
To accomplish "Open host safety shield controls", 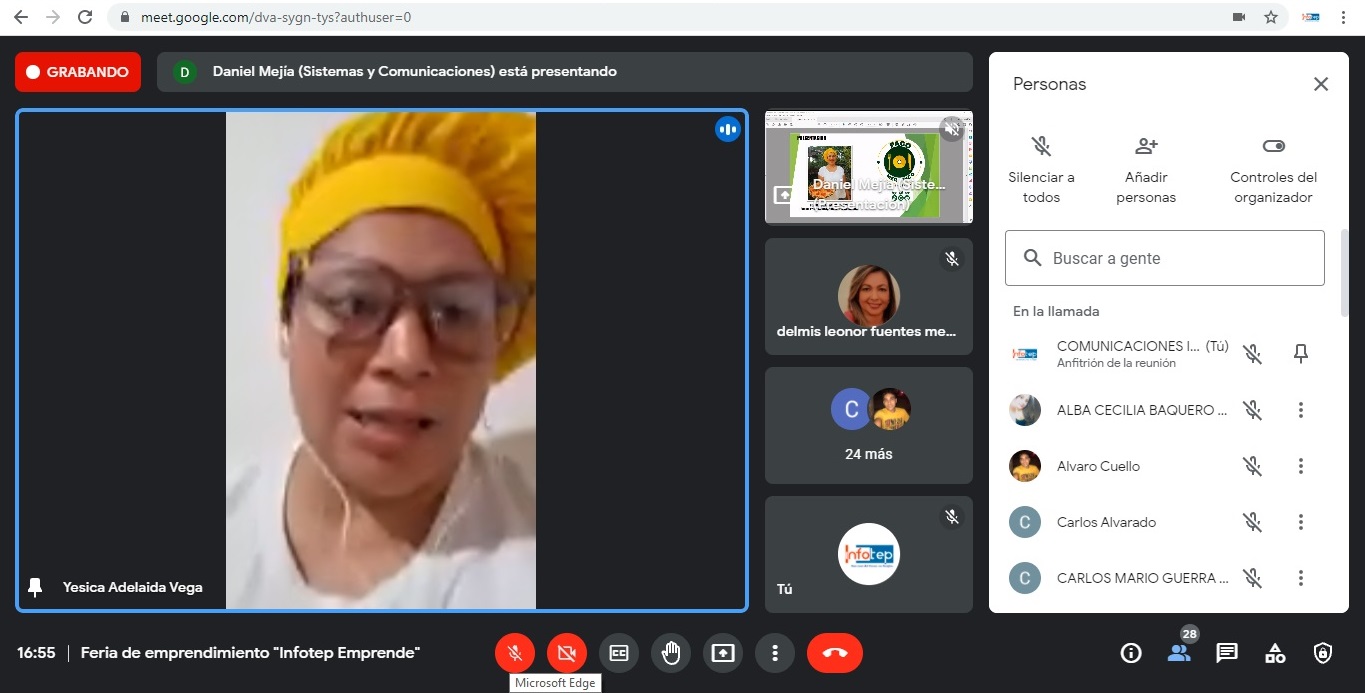I will [1323, 653].
